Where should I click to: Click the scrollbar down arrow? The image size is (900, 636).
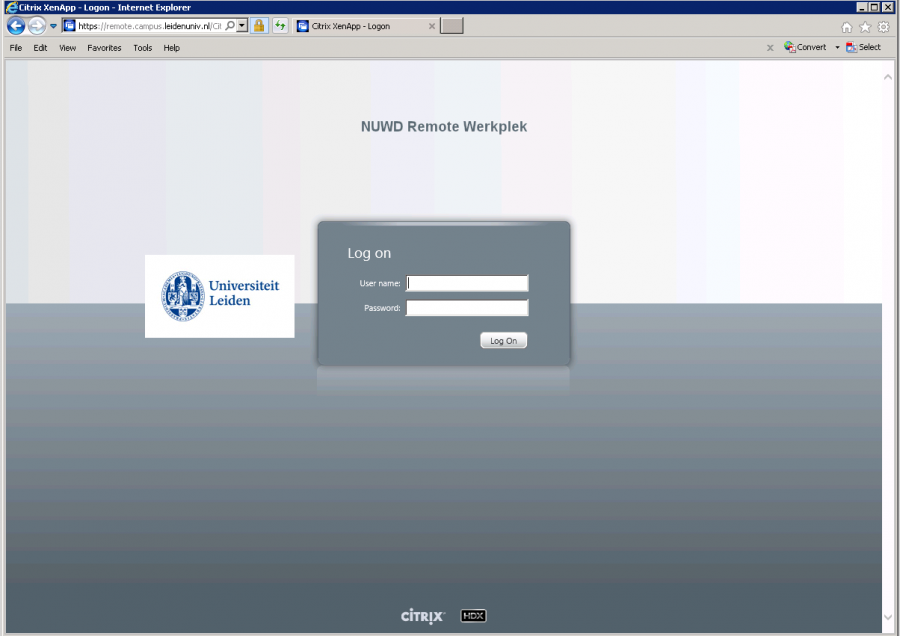[888, 618]
